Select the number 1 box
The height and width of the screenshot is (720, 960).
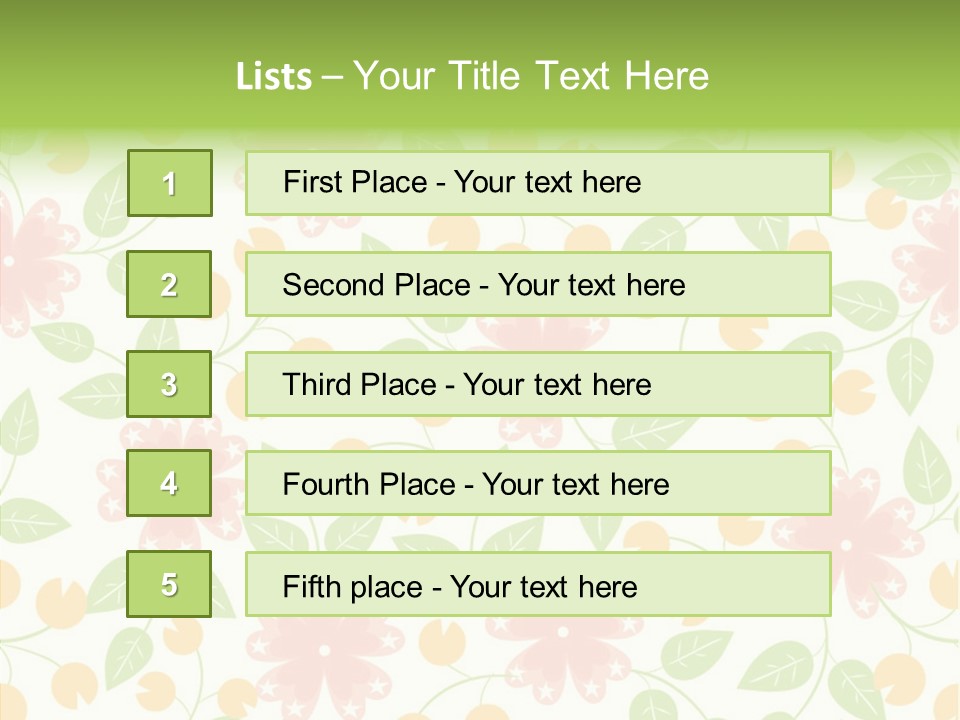tap(169, 183)
